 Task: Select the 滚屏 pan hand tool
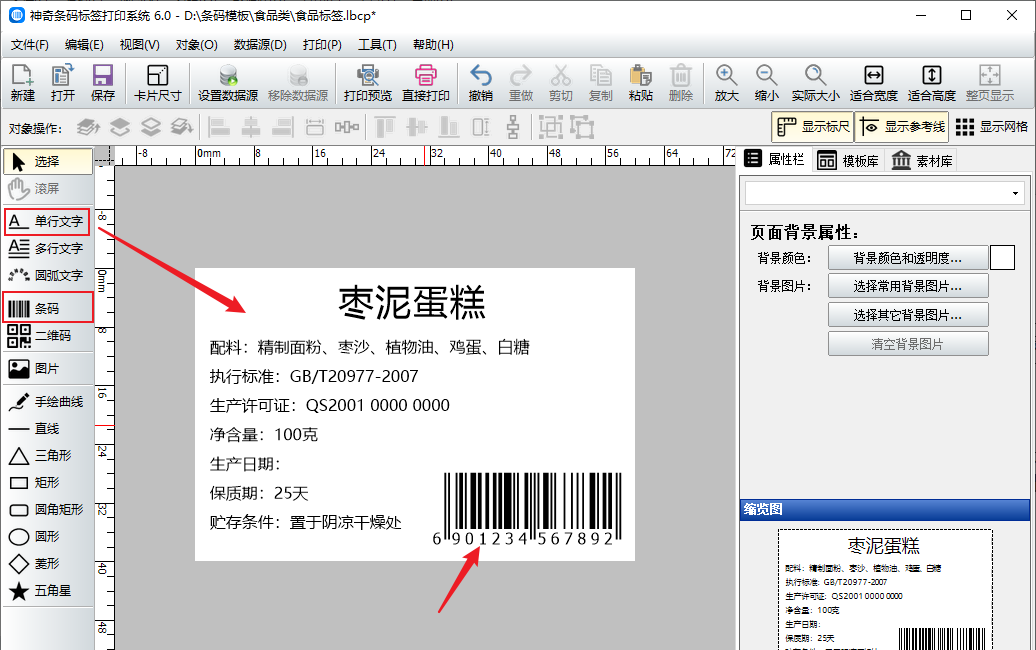point(47,188)
